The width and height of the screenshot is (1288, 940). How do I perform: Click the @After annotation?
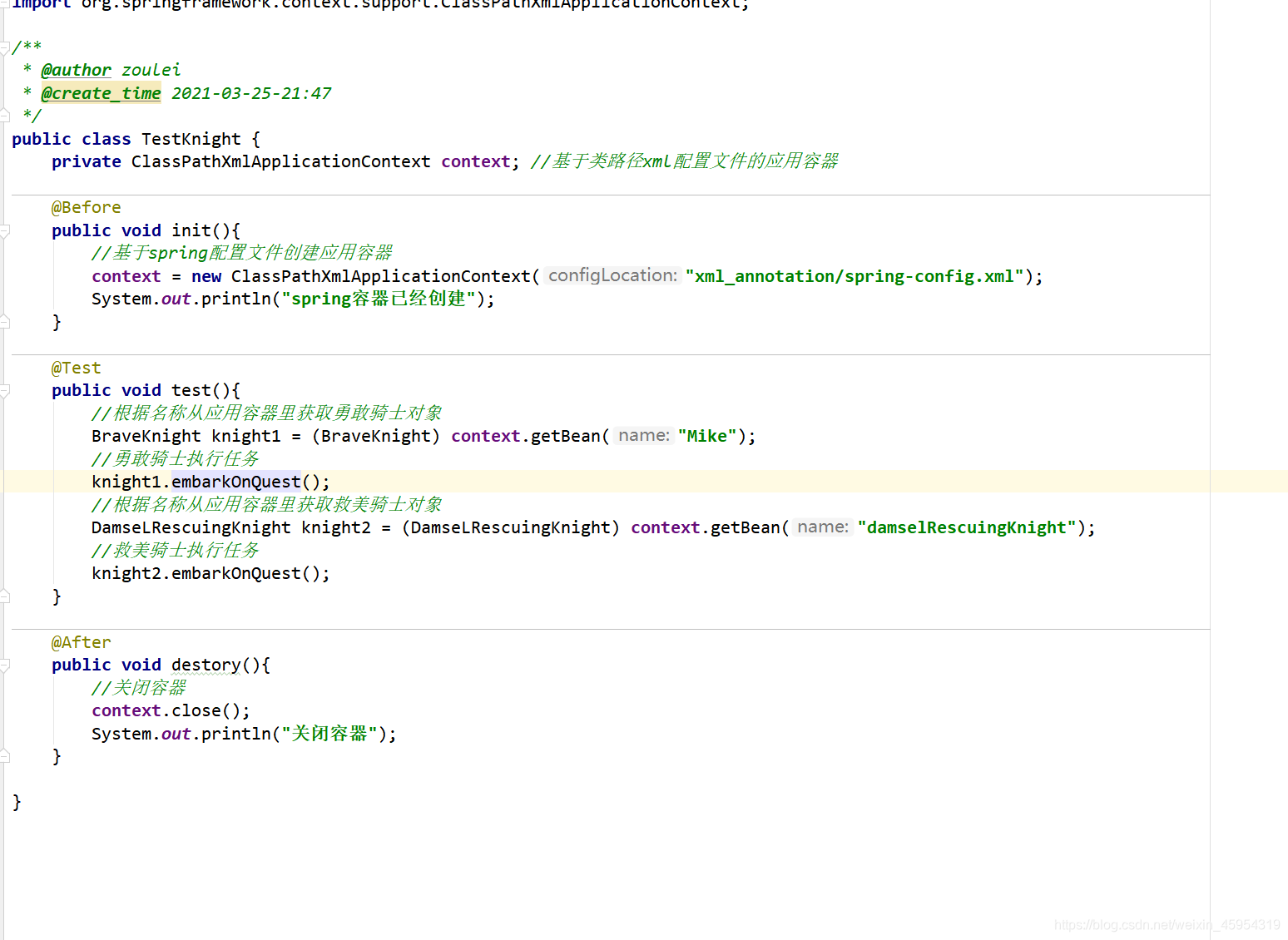click(82, 642)
